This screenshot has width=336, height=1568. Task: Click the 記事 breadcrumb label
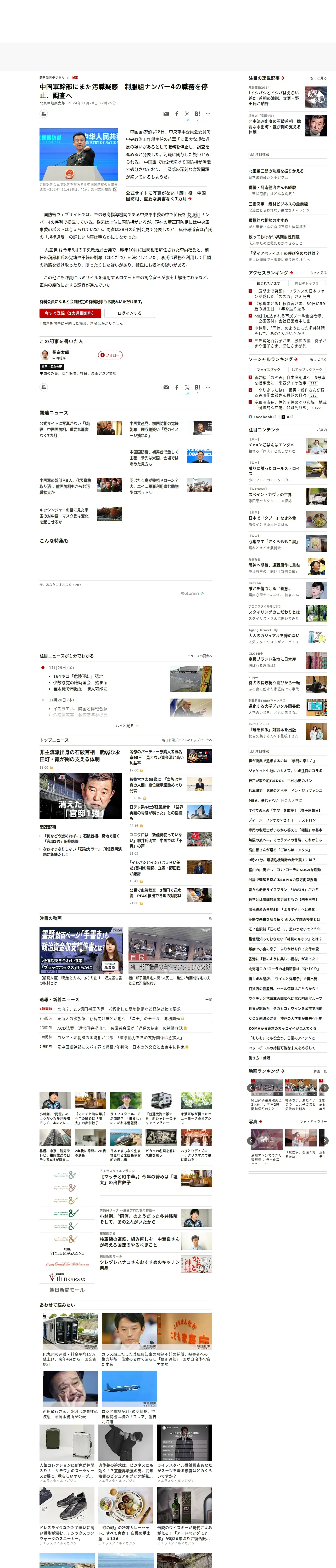(75, 78)
